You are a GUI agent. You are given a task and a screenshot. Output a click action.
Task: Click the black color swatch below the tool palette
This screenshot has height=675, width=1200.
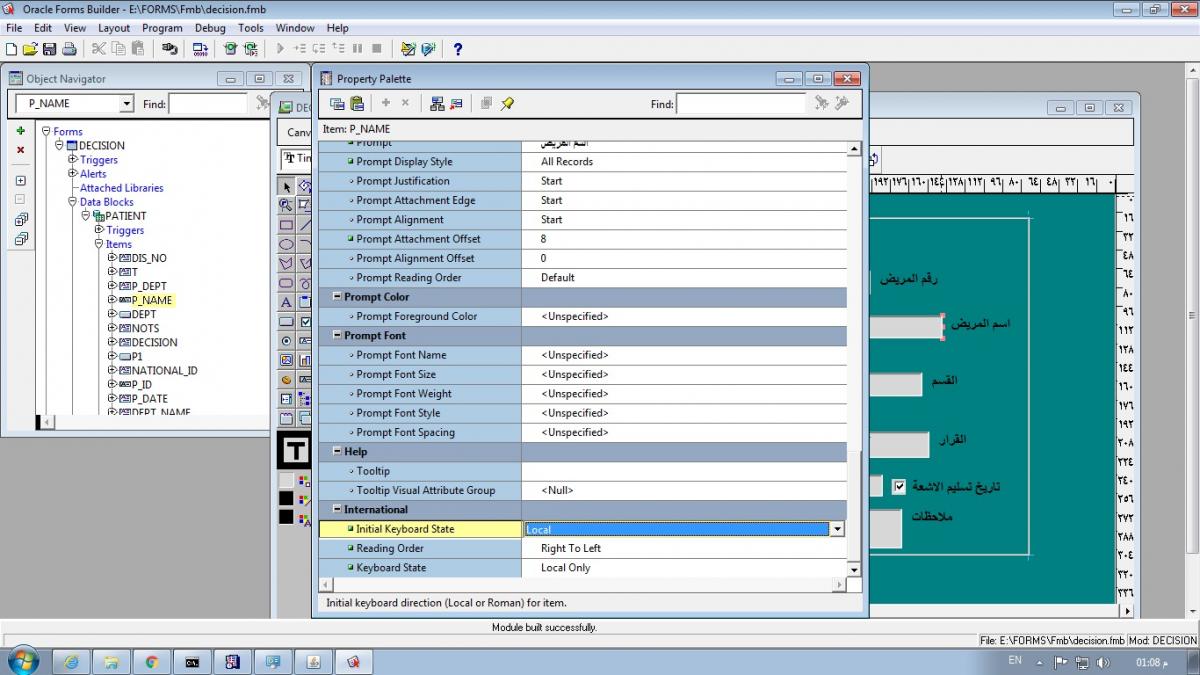pyautogui.click(x=287, y=497)
